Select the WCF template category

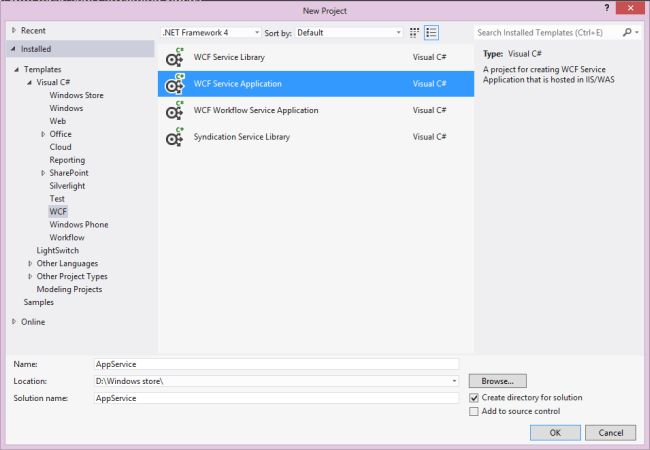click(58, 212)
